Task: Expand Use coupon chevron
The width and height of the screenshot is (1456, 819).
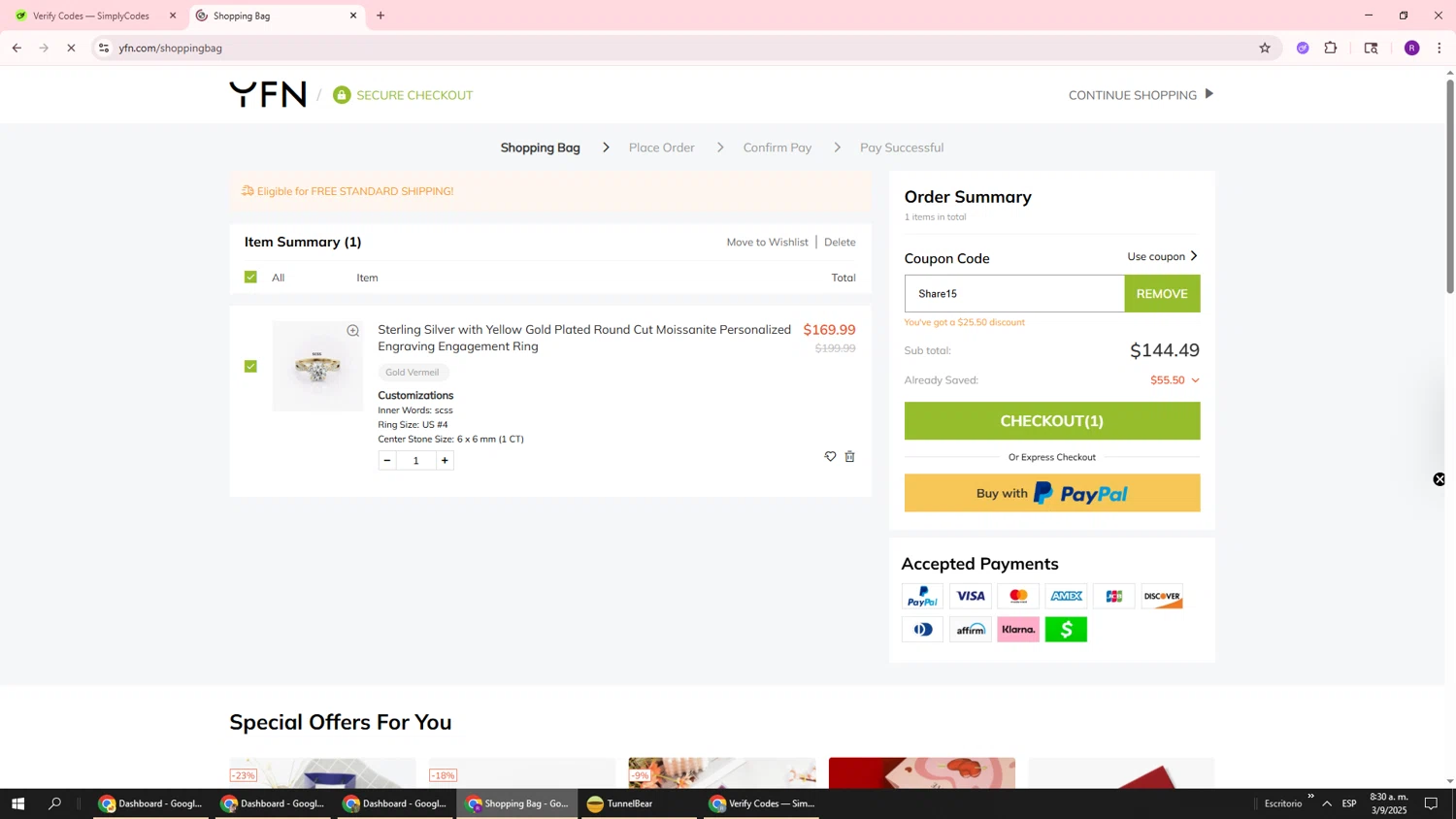Action: (x=1194, y=256)
